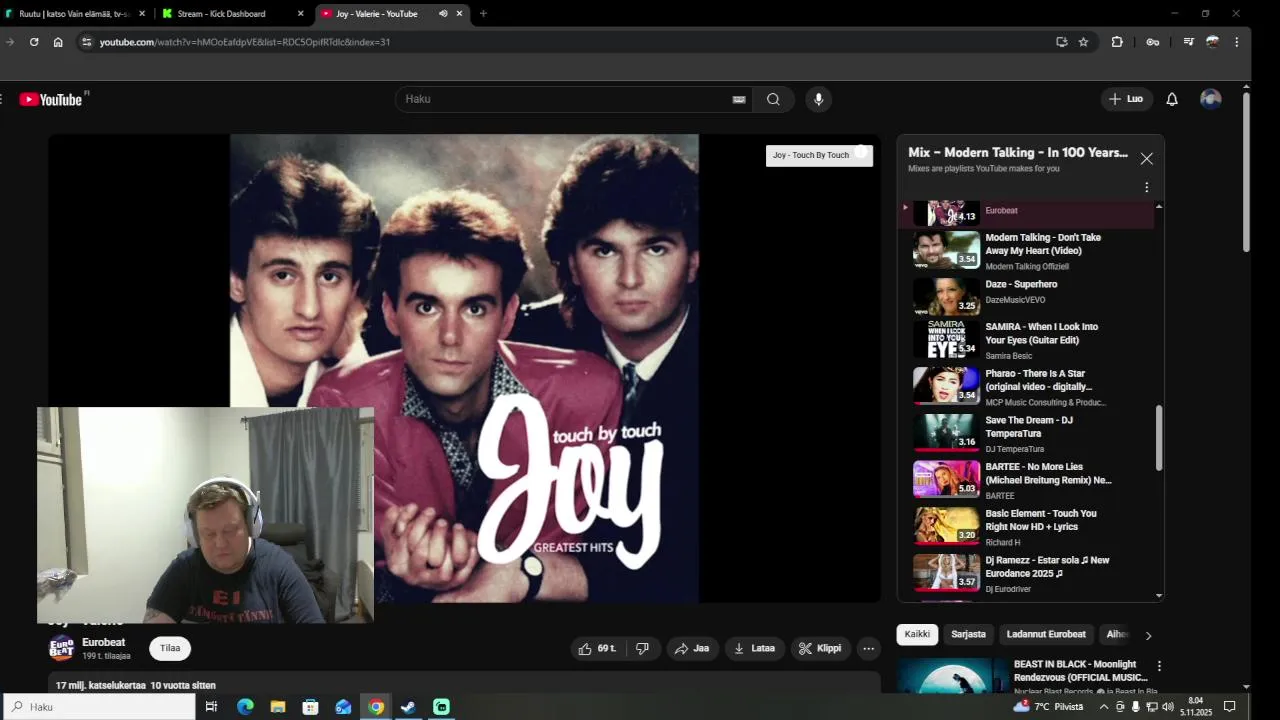This screenshot has height=720, width=1280.
Task: Open the YouTube account avatar menu
Action: point(1210,99)
